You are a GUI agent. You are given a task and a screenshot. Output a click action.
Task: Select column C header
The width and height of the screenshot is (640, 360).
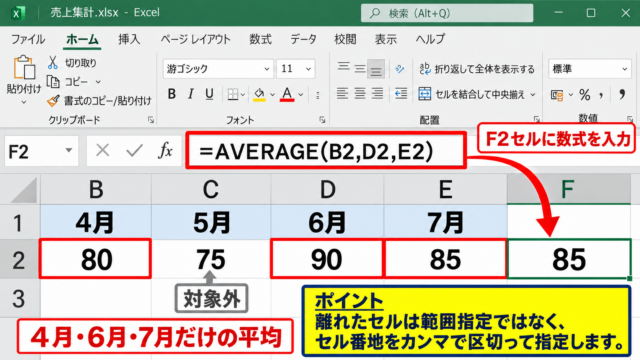211,189
